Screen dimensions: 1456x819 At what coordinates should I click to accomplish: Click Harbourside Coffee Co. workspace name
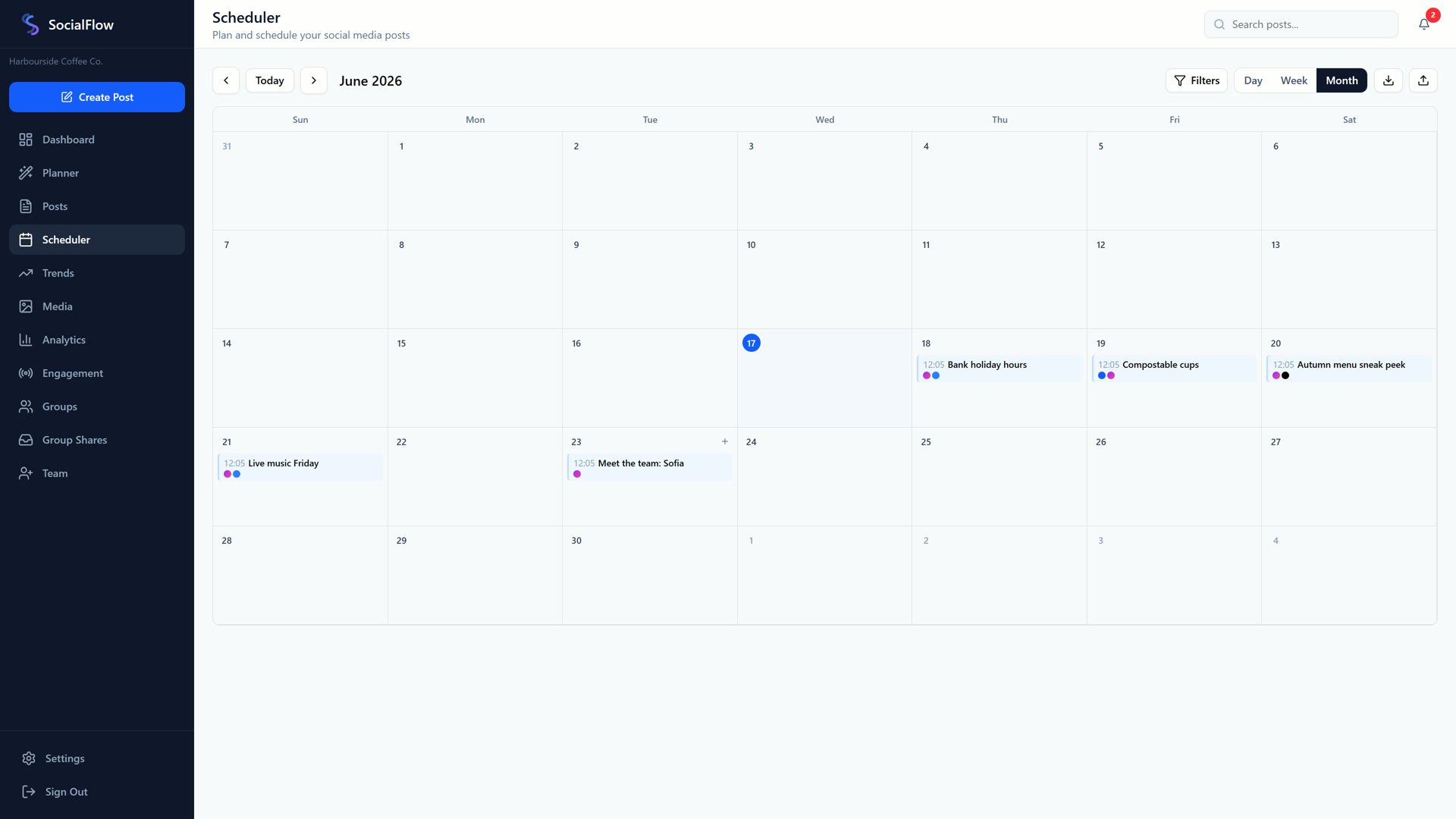coord(56,61)
